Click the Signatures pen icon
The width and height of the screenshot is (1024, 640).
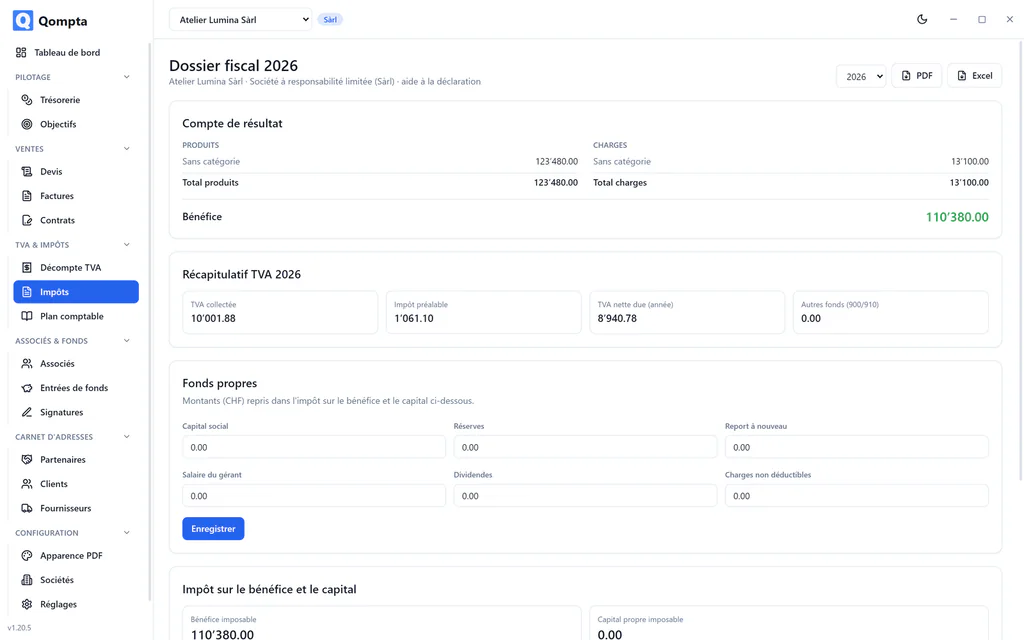coord(27,412)
